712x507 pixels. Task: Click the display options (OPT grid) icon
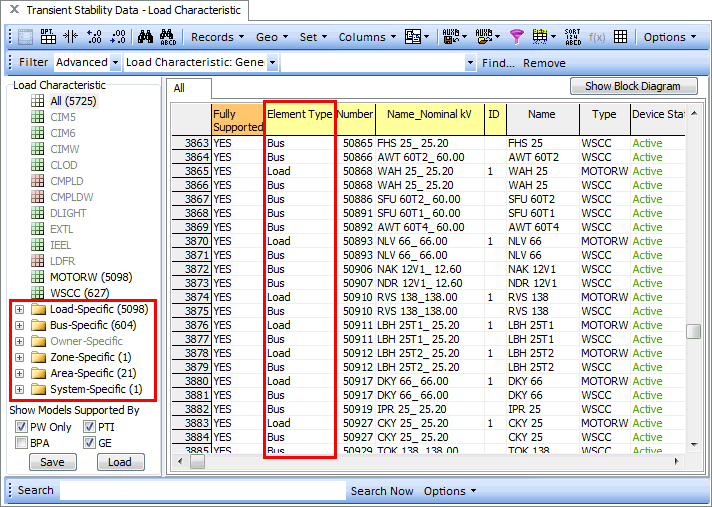48,37
